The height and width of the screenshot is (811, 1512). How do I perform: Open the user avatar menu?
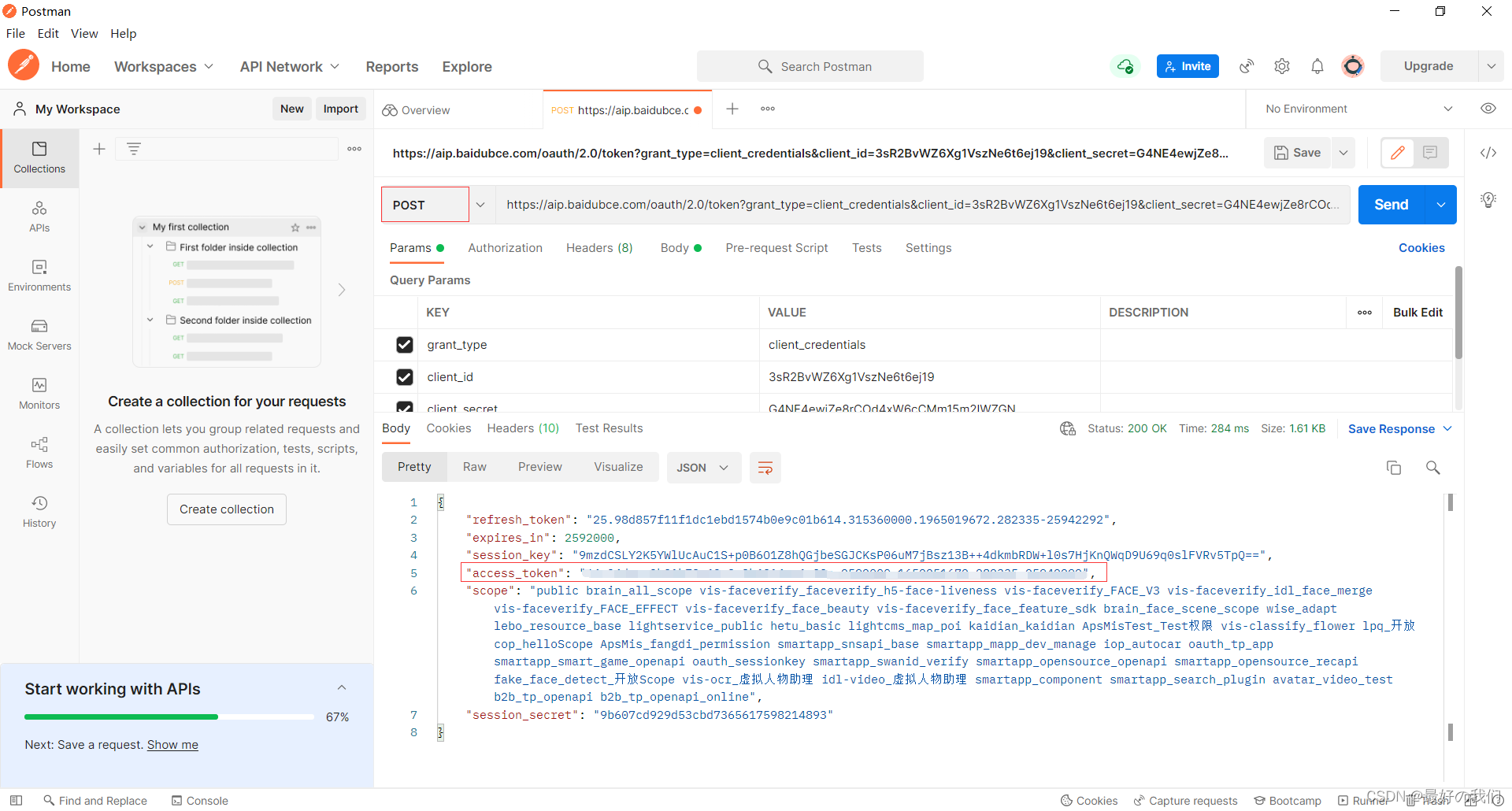tap(1353, 66)
